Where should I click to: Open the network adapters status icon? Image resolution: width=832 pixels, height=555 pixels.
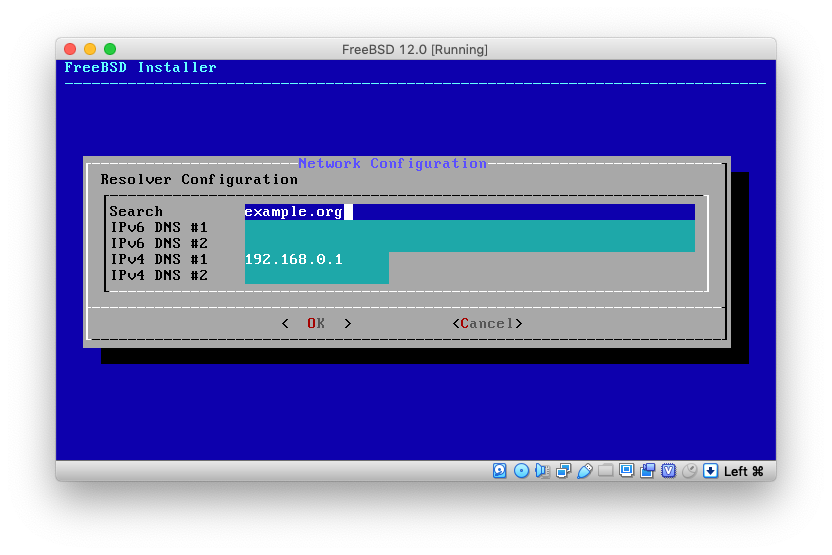[563, 471]
